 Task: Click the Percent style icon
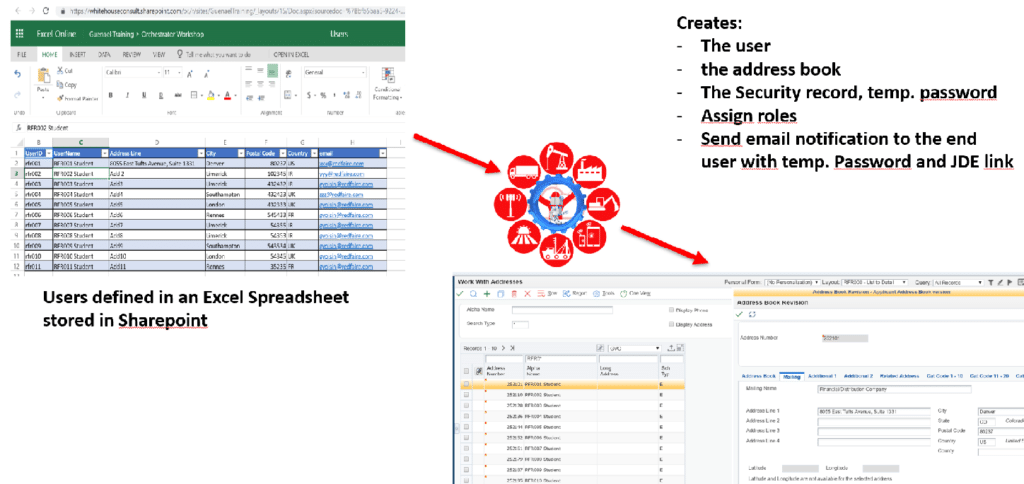click(x=322, y=95)
